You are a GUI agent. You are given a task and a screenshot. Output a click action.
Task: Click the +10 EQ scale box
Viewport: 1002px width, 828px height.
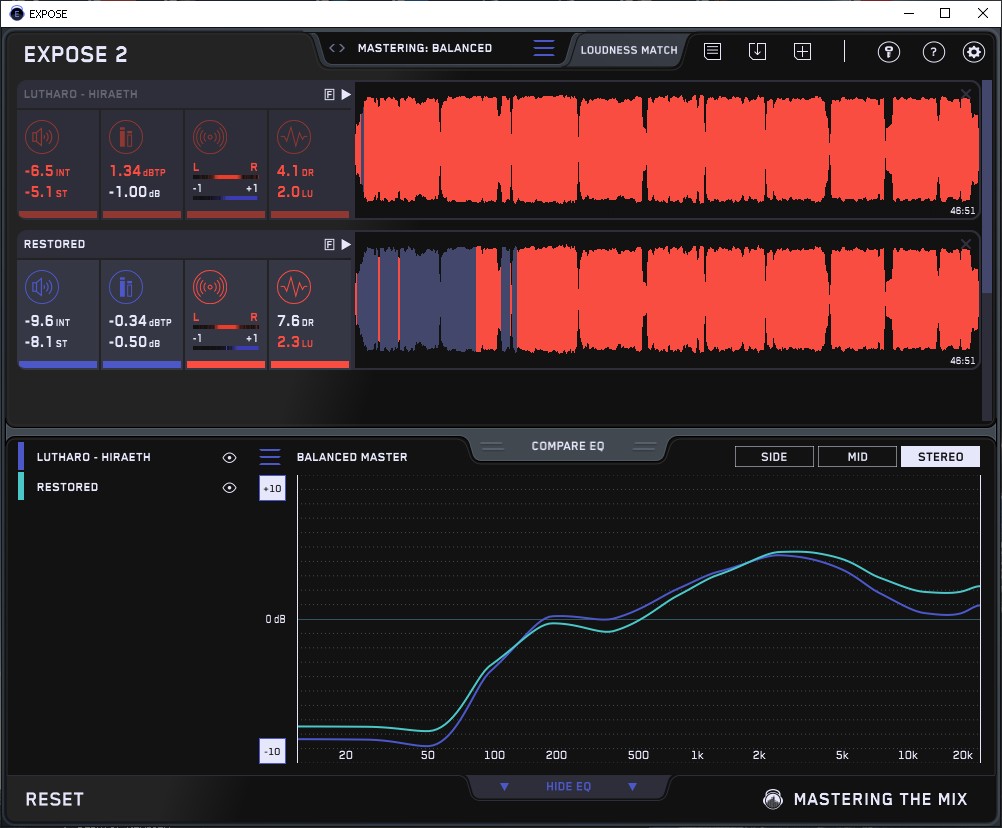pos(272,488)
